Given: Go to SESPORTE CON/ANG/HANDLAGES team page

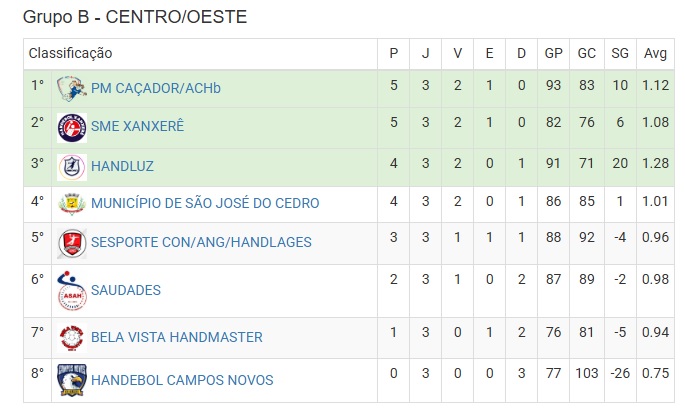Looking at the screenshot, I should point(201,242).
